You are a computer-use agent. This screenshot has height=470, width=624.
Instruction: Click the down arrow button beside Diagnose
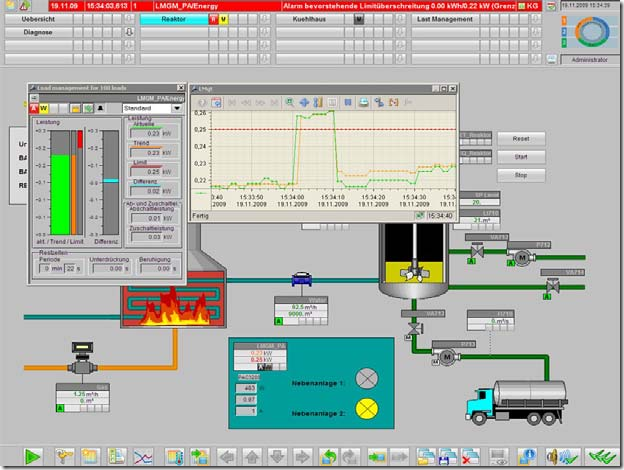(128, 32)
